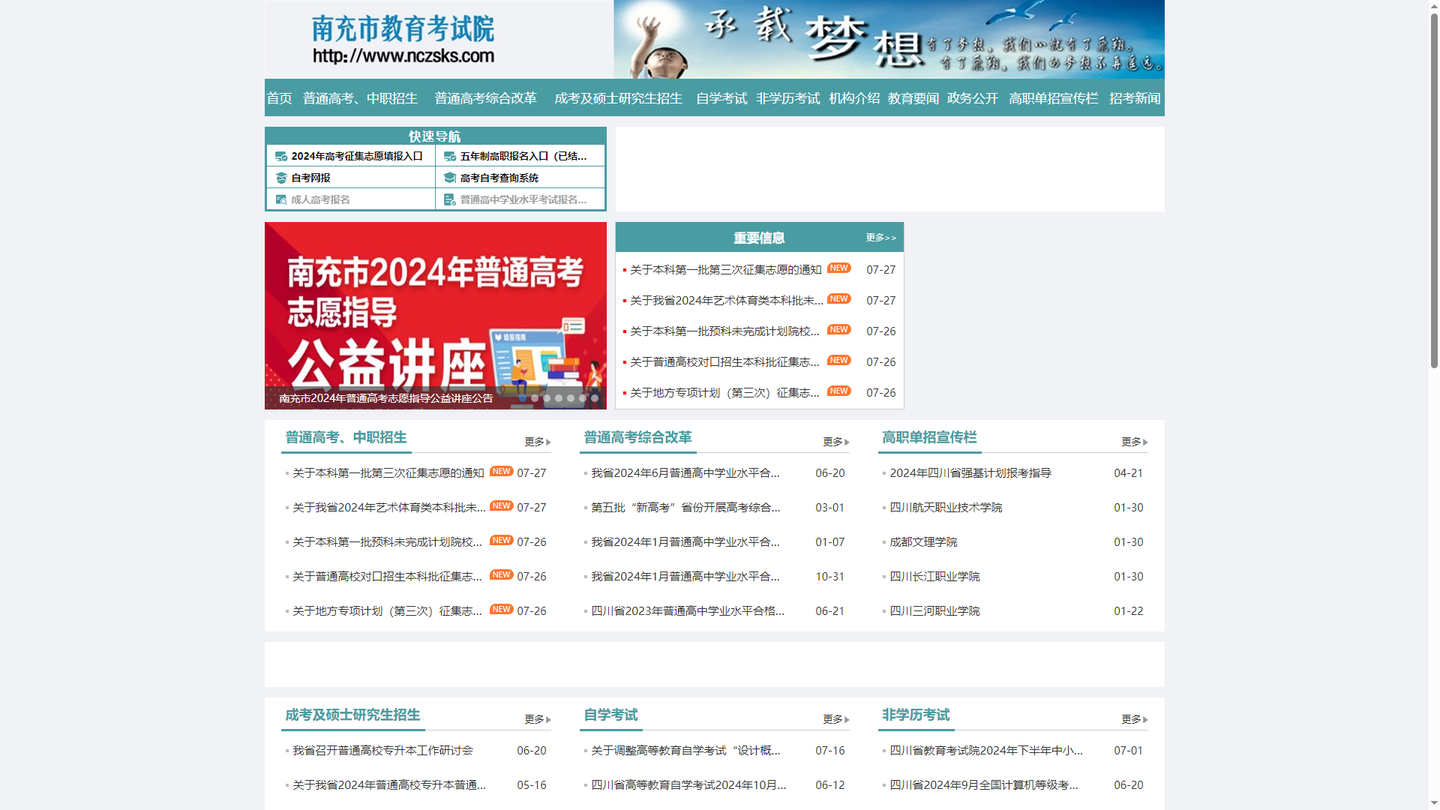Open 普通高考、中职招生 in the nav bar
The width and height of the screenshot is (1440, 810).
360,98
